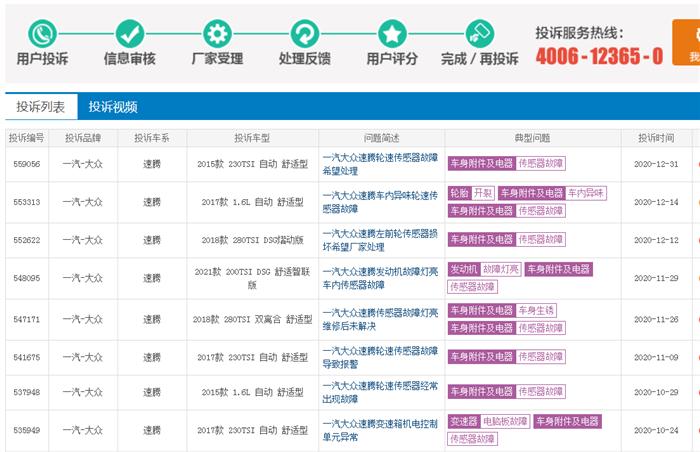Open complaint 一汽大众速腾轮速传感器故障希望处理
This screenshot has width=700, height=452.
[380, 164]
